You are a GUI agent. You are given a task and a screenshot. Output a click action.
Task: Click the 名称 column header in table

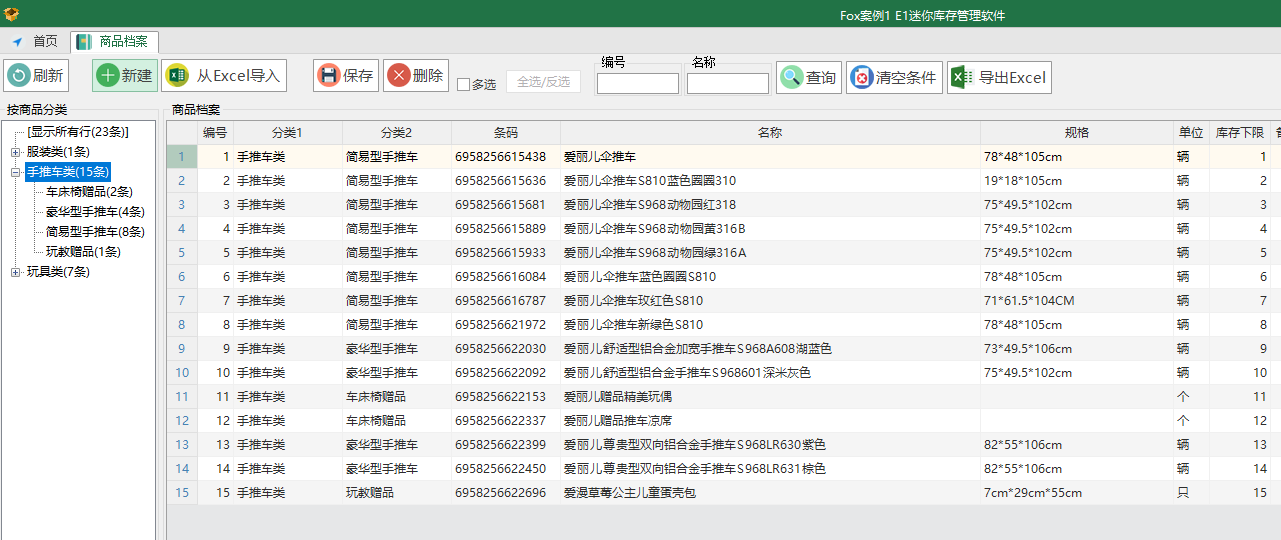coord(770,133)
